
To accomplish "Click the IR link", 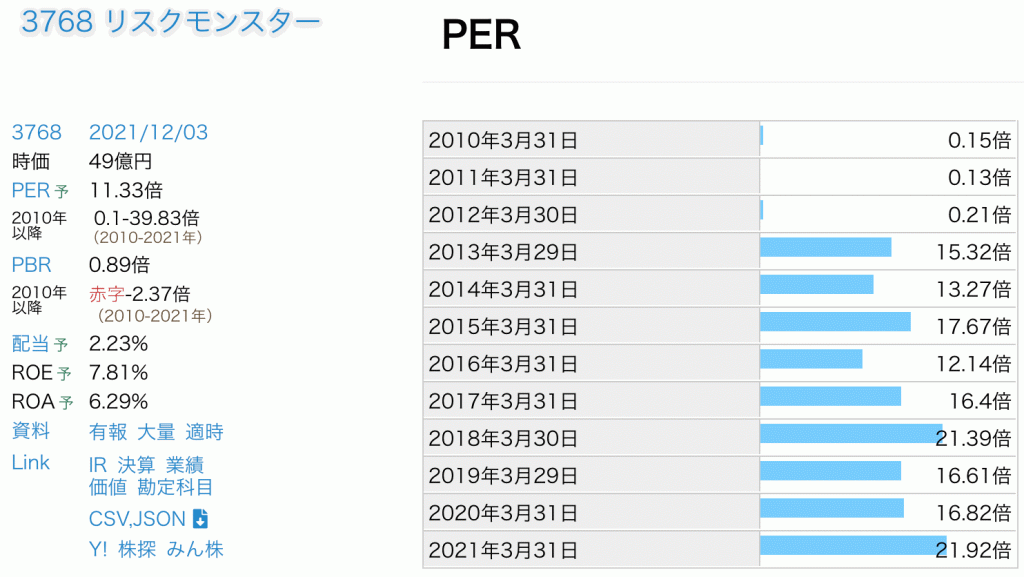I will [x=98, y=465].
